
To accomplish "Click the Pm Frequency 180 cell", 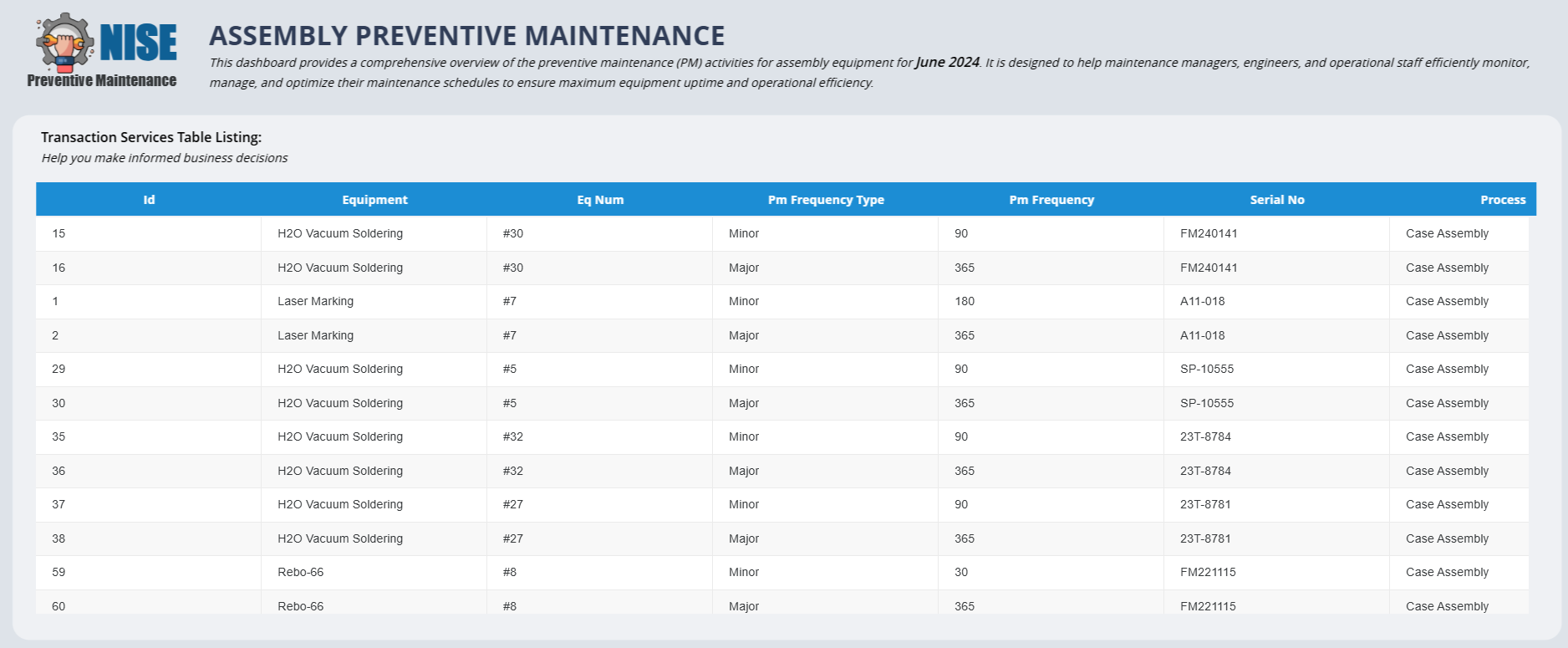I will [x=965, y=301].
